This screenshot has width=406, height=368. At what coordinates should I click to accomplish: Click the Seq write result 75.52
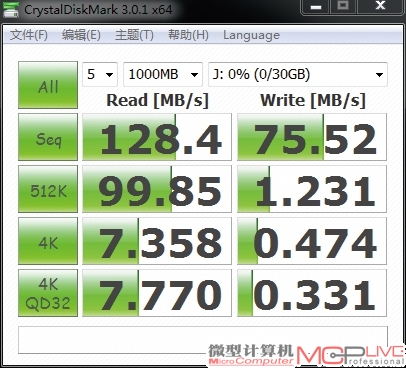312,137
